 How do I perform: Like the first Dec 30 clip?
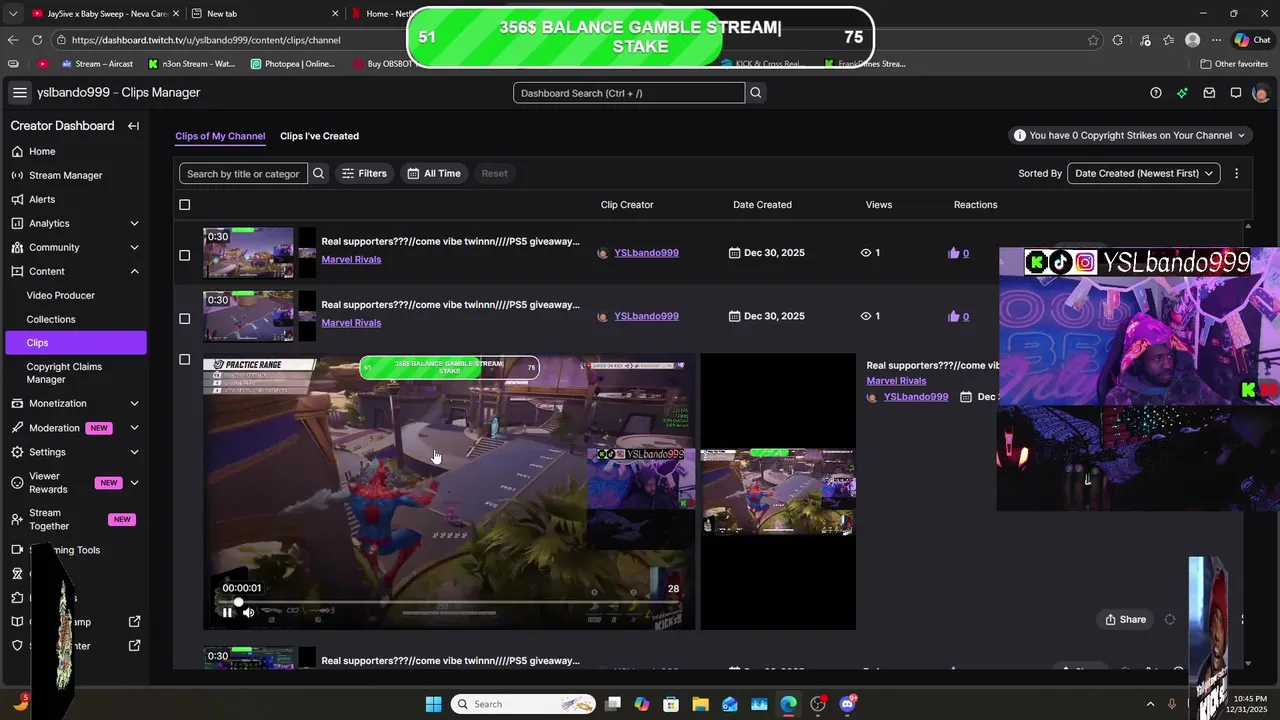tap(954, 253)
